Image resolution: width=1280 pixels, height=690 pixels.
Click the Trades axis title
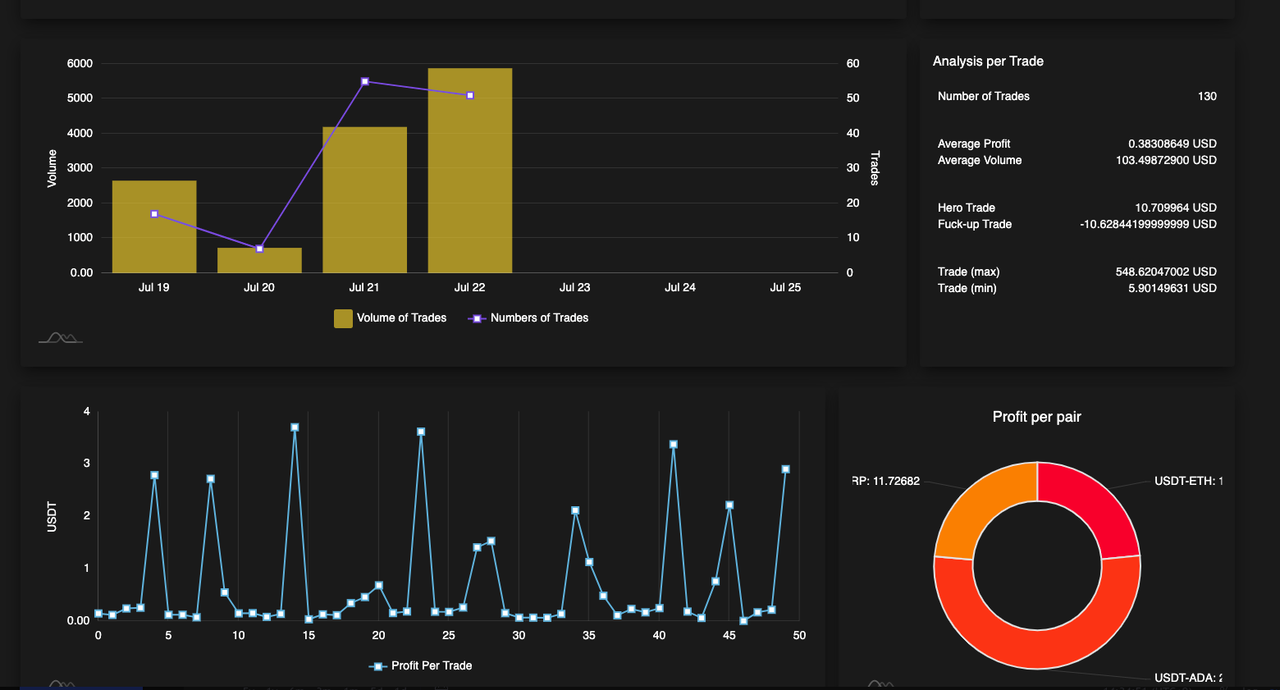point(874,168)
